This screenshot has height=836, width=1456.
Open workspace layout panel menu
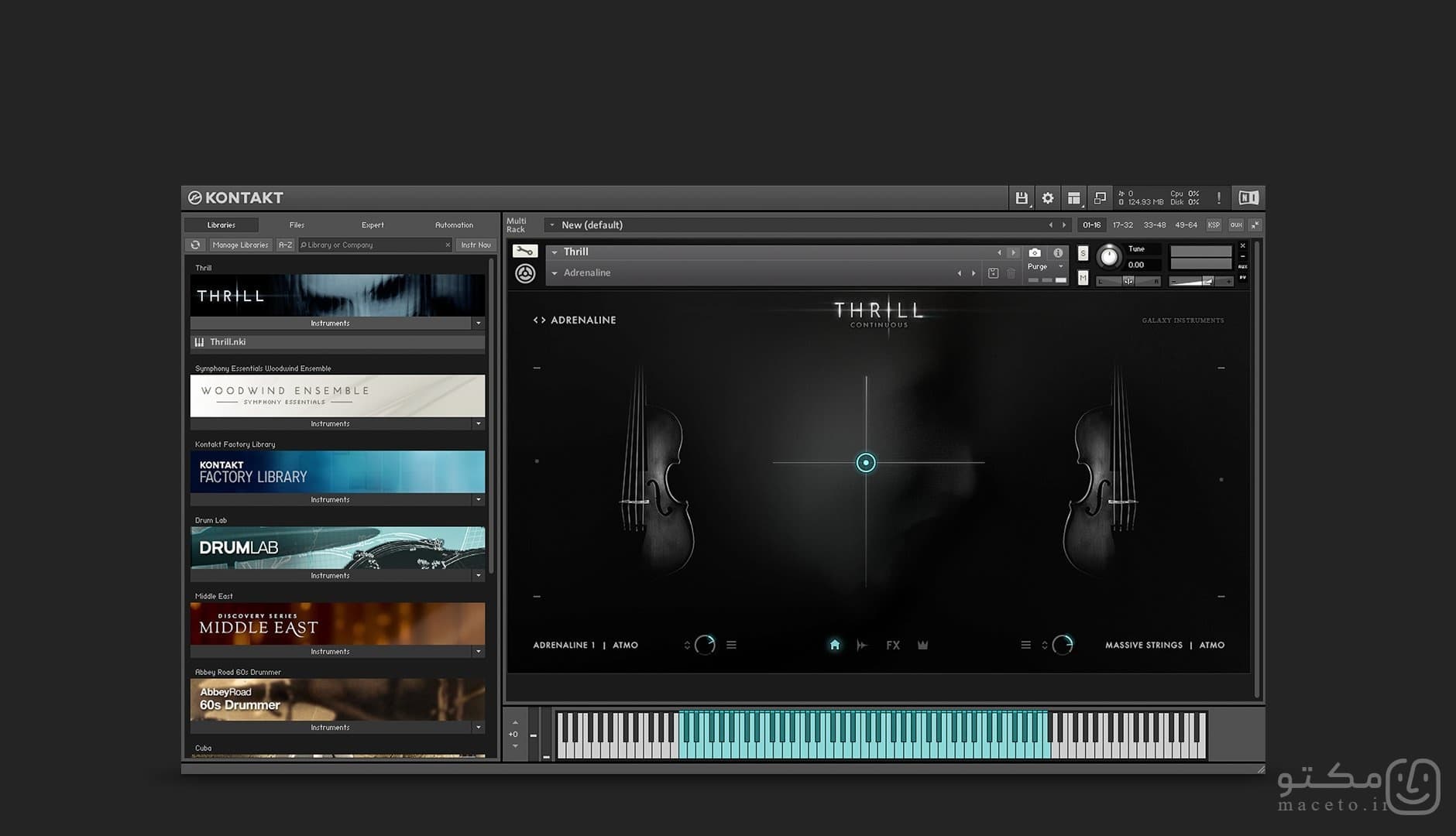pos(1073,198)
